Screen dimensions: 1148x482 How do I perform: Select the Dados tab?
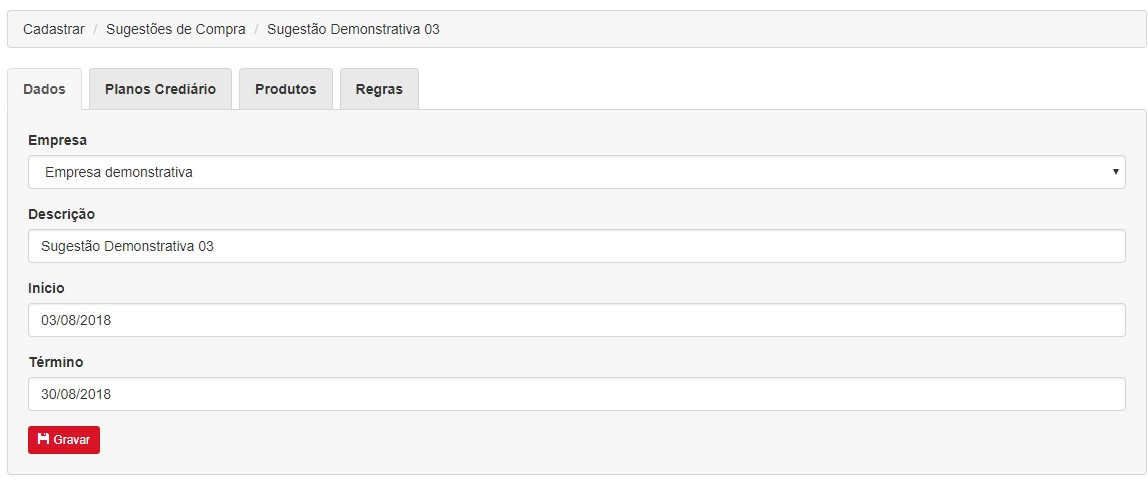(44, 89)
